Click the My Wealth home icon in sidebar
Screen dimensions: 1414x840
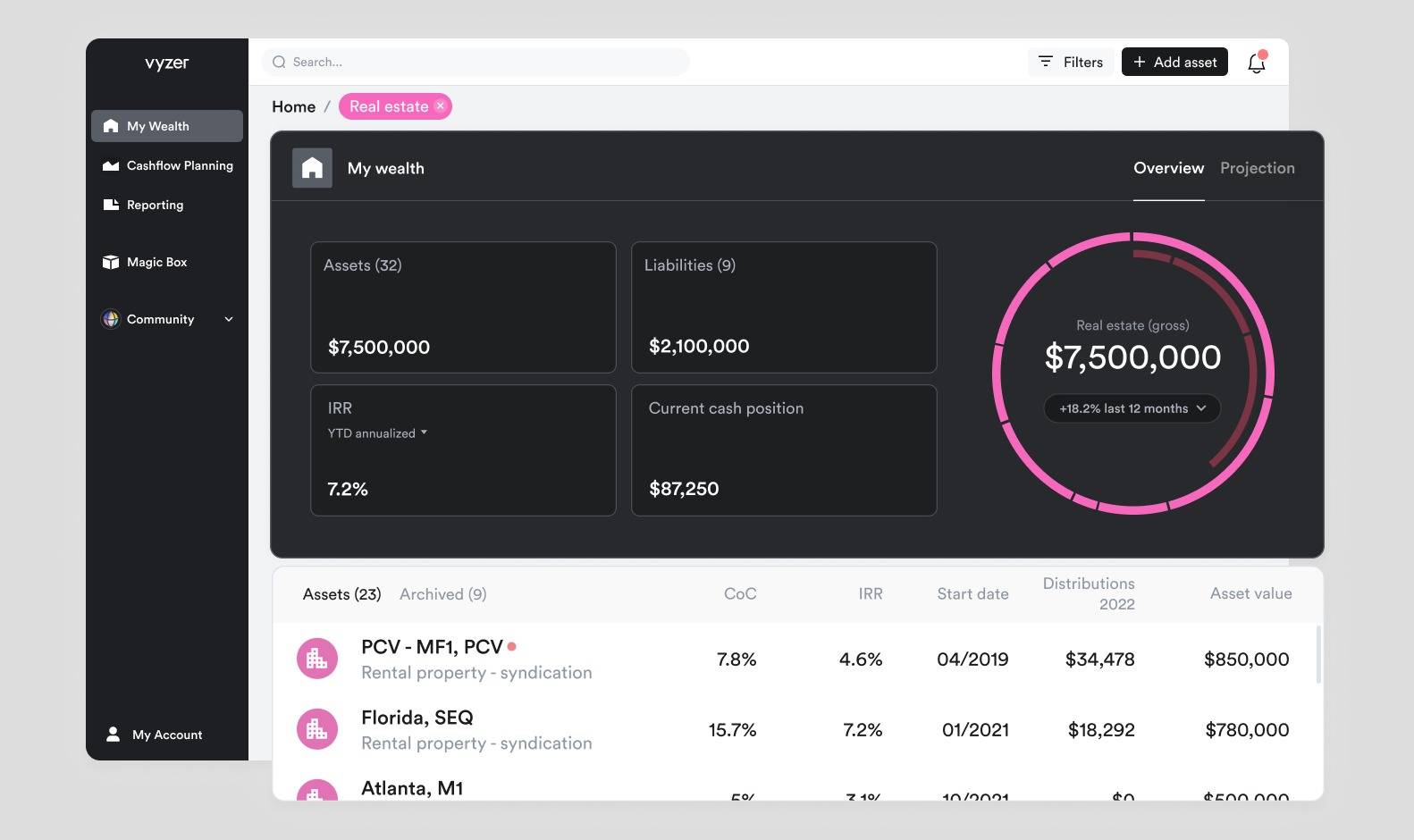pos(111,126)
